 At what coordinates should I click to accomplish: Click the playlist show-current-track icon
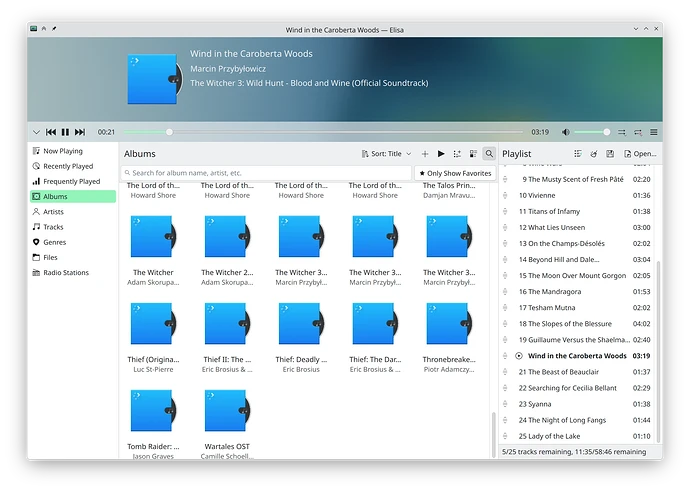578,154
